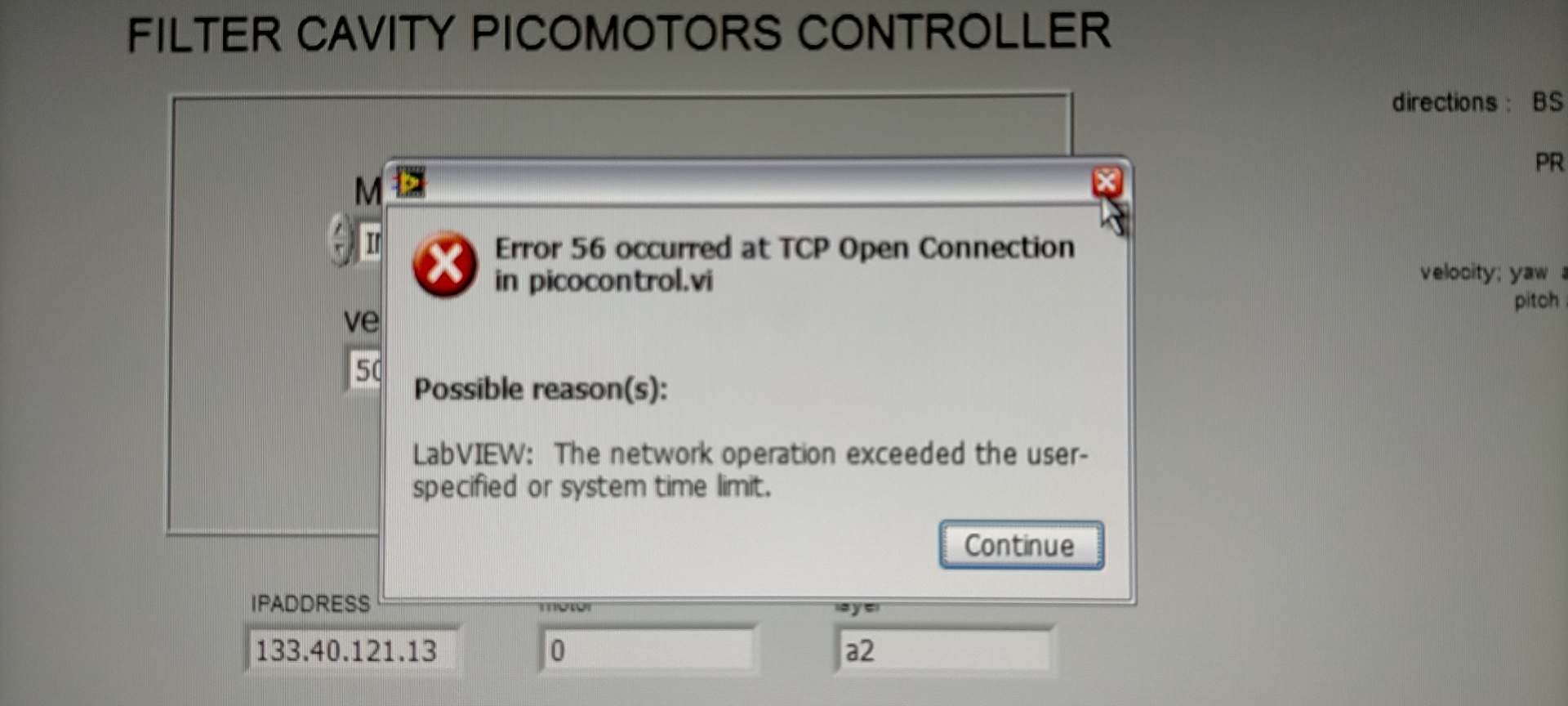
Task: Click the LabVIEW network timeout explanation text
Action: (x=750, y=470)
